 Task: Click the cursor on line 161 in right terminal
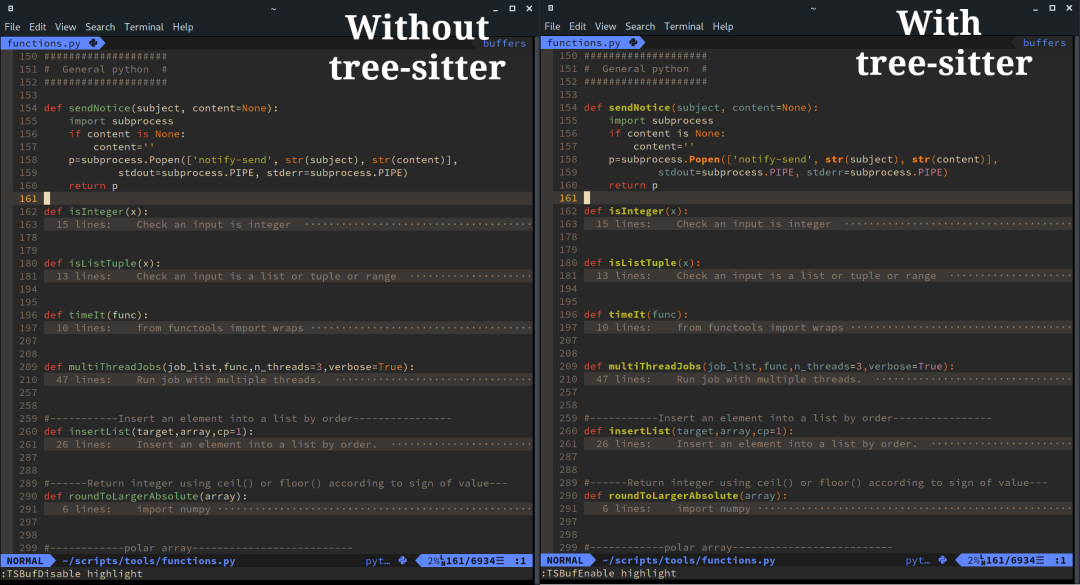click(587, 198)
